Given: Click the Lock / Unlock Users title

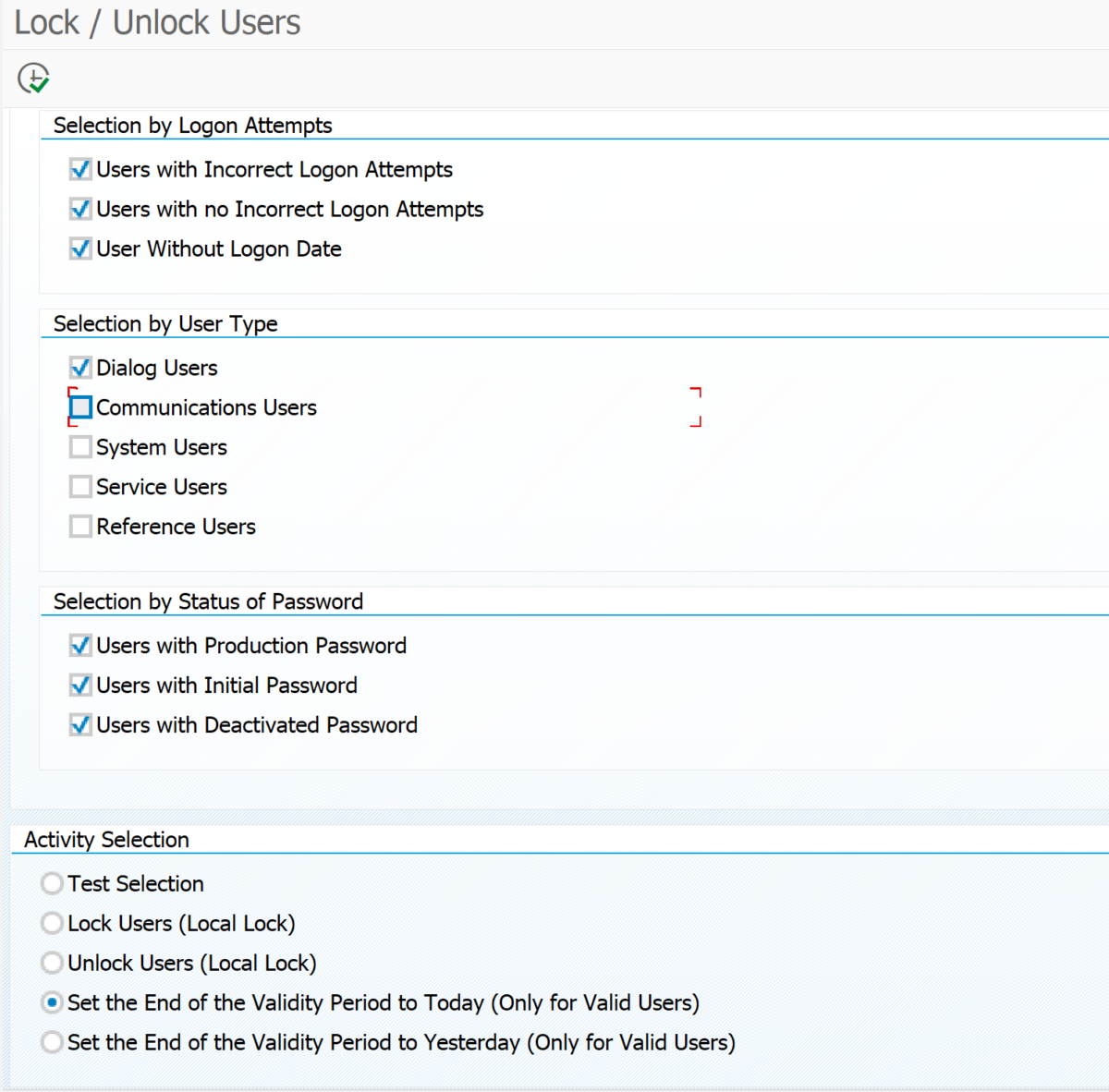Looking at the screenshot, I should pos(155,22).
